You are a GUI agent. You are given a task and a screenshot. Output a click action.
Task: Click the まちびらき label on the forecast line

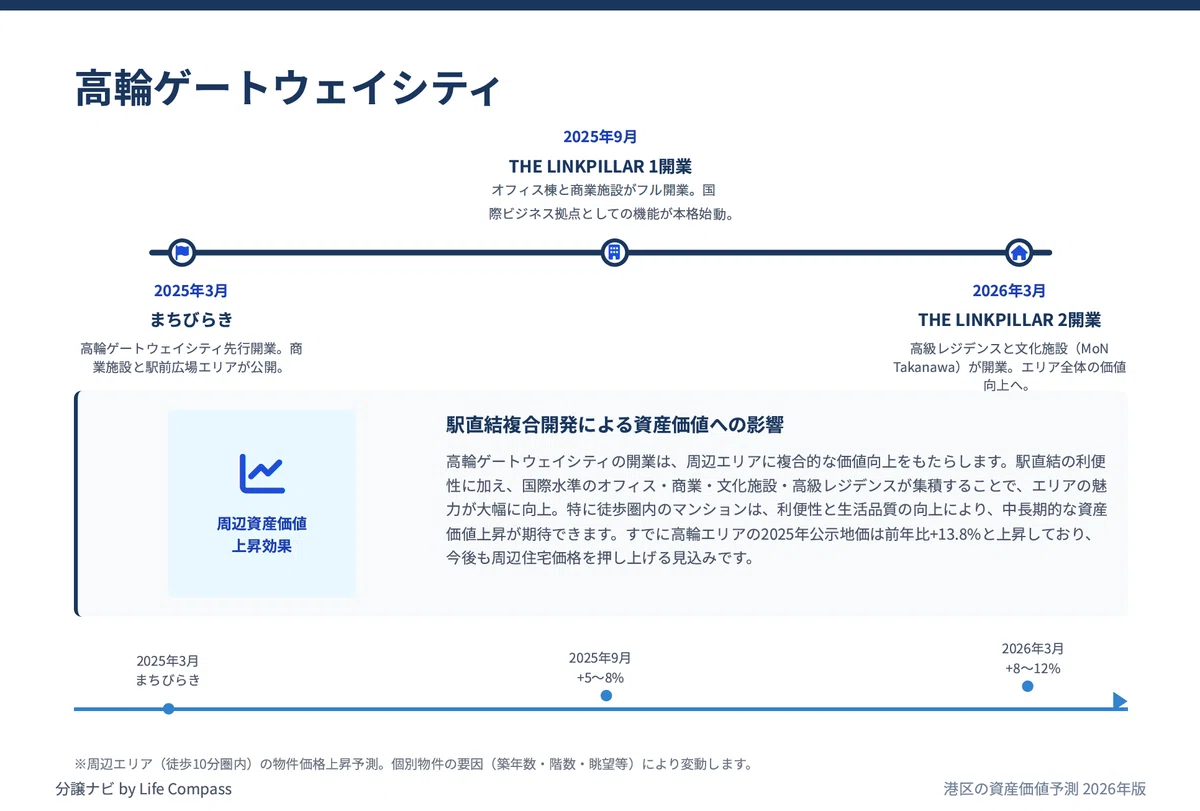(x=168, y=680)
